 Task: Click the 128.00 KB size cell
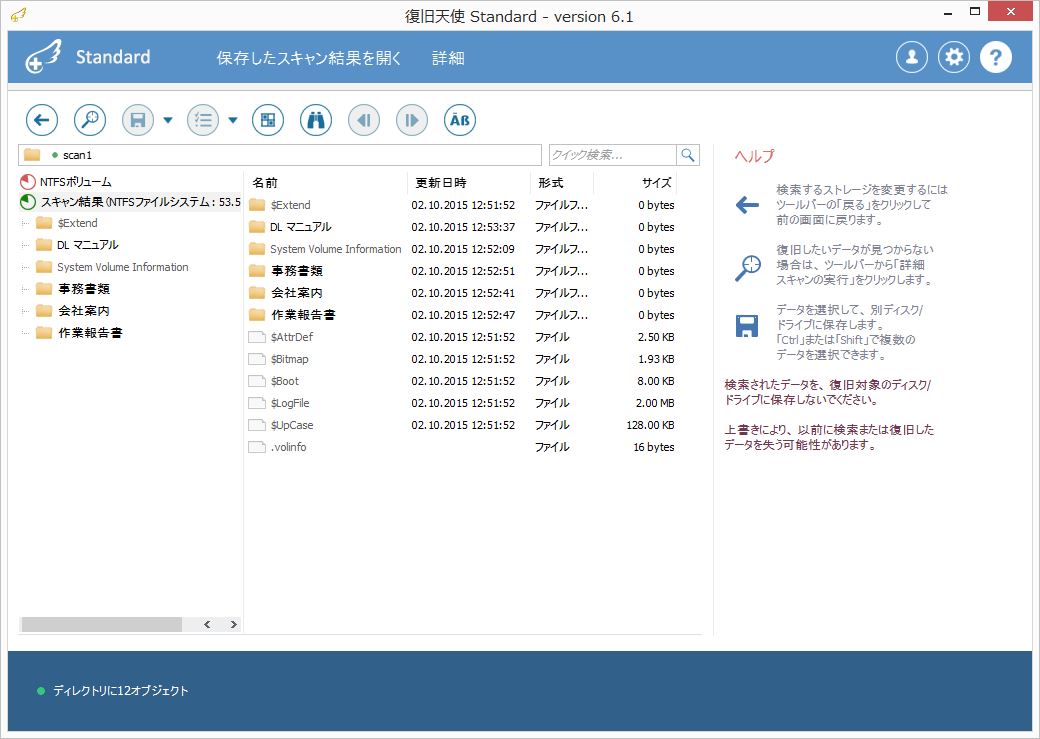650,425
